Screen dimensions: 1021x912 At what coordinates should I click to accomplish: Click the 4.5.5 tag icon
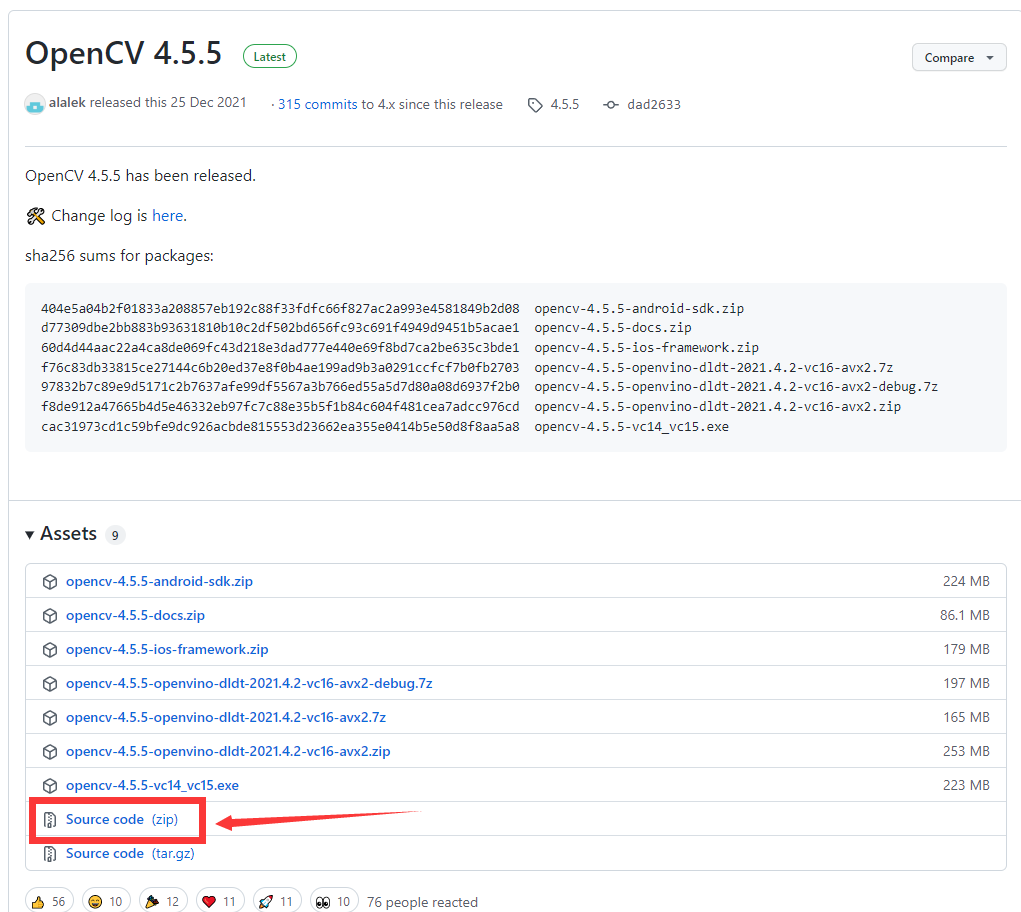coord(535,105)
